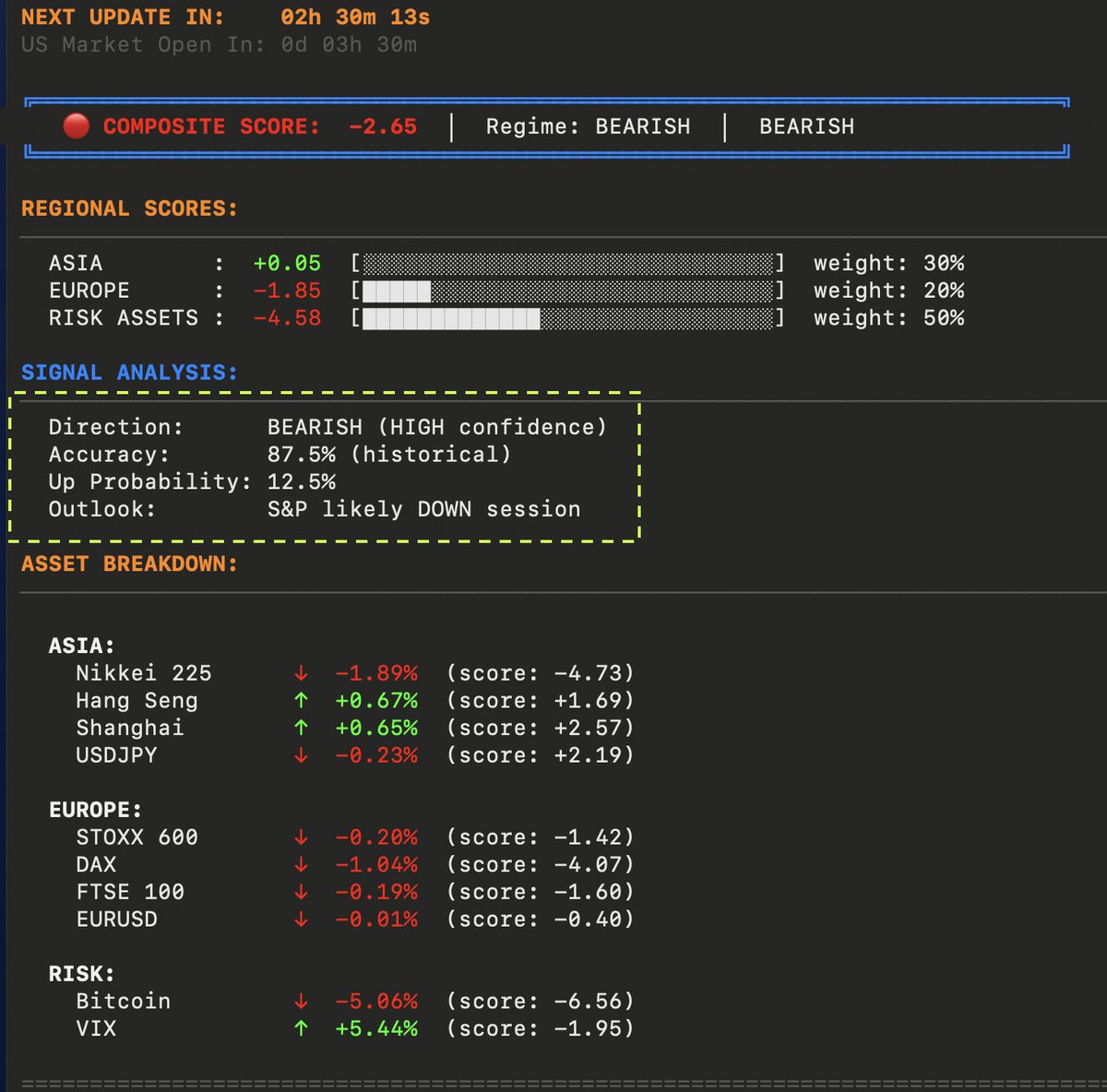Select the REGIONAL SCORES heading
1107x1092 pixels.
[x=129, y=208]
